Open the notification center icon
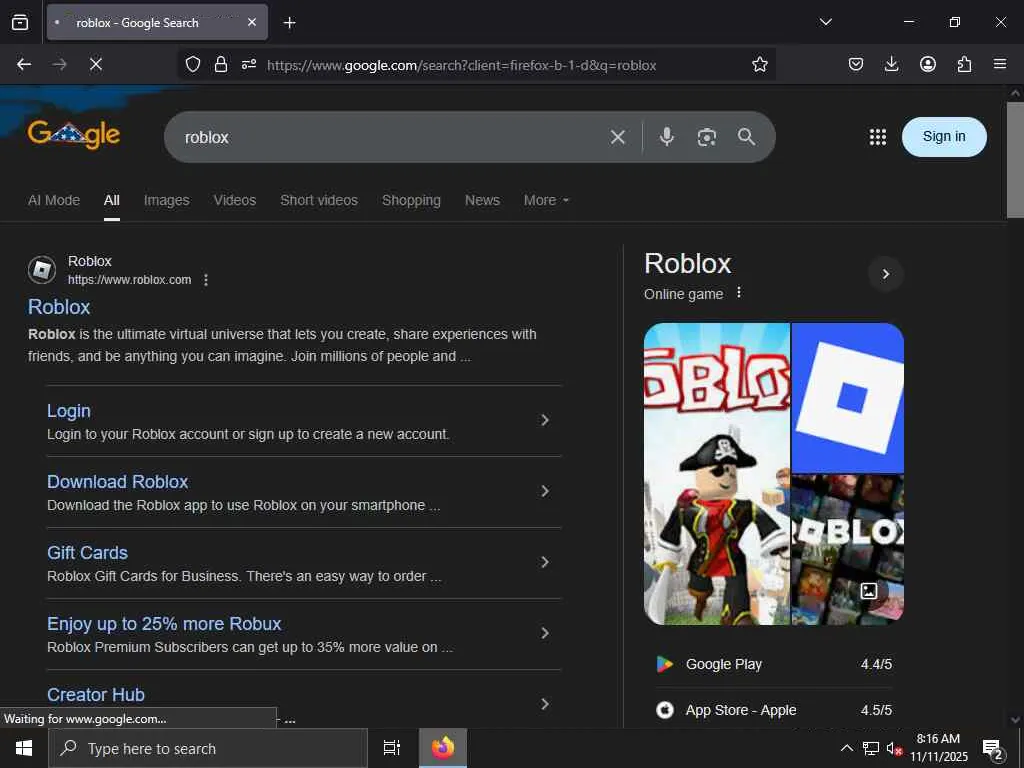This screenshot has height=768, width=1024. click(x=993, y=750)
